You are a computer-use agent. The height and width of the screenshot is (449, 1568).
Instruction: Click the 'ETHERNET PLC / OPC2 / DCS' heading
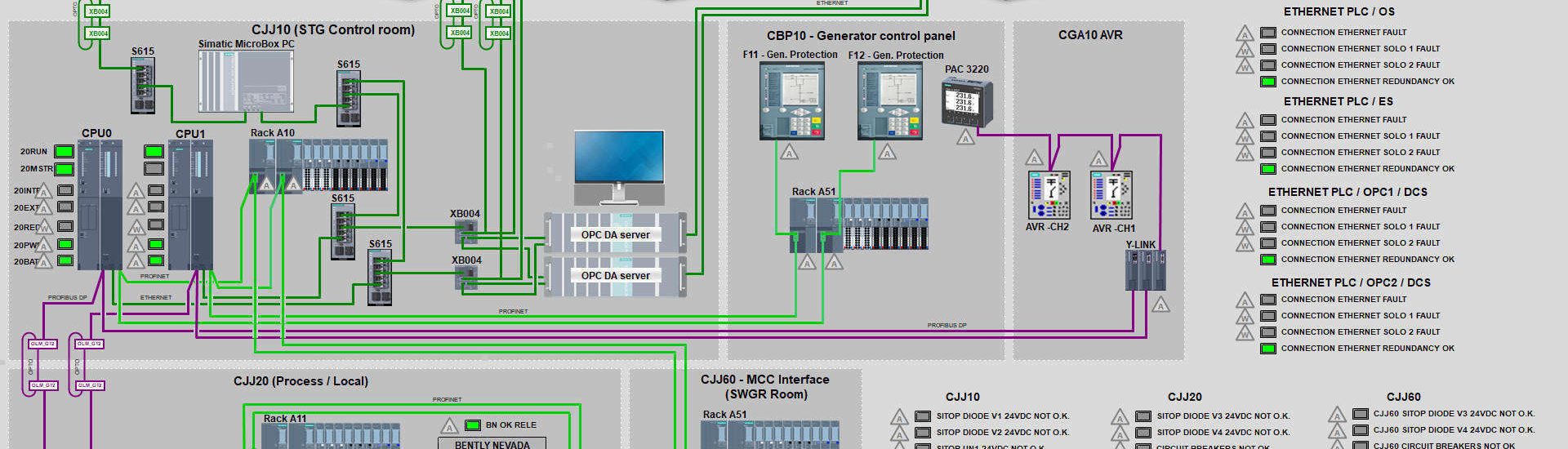tap(1351, 282)
